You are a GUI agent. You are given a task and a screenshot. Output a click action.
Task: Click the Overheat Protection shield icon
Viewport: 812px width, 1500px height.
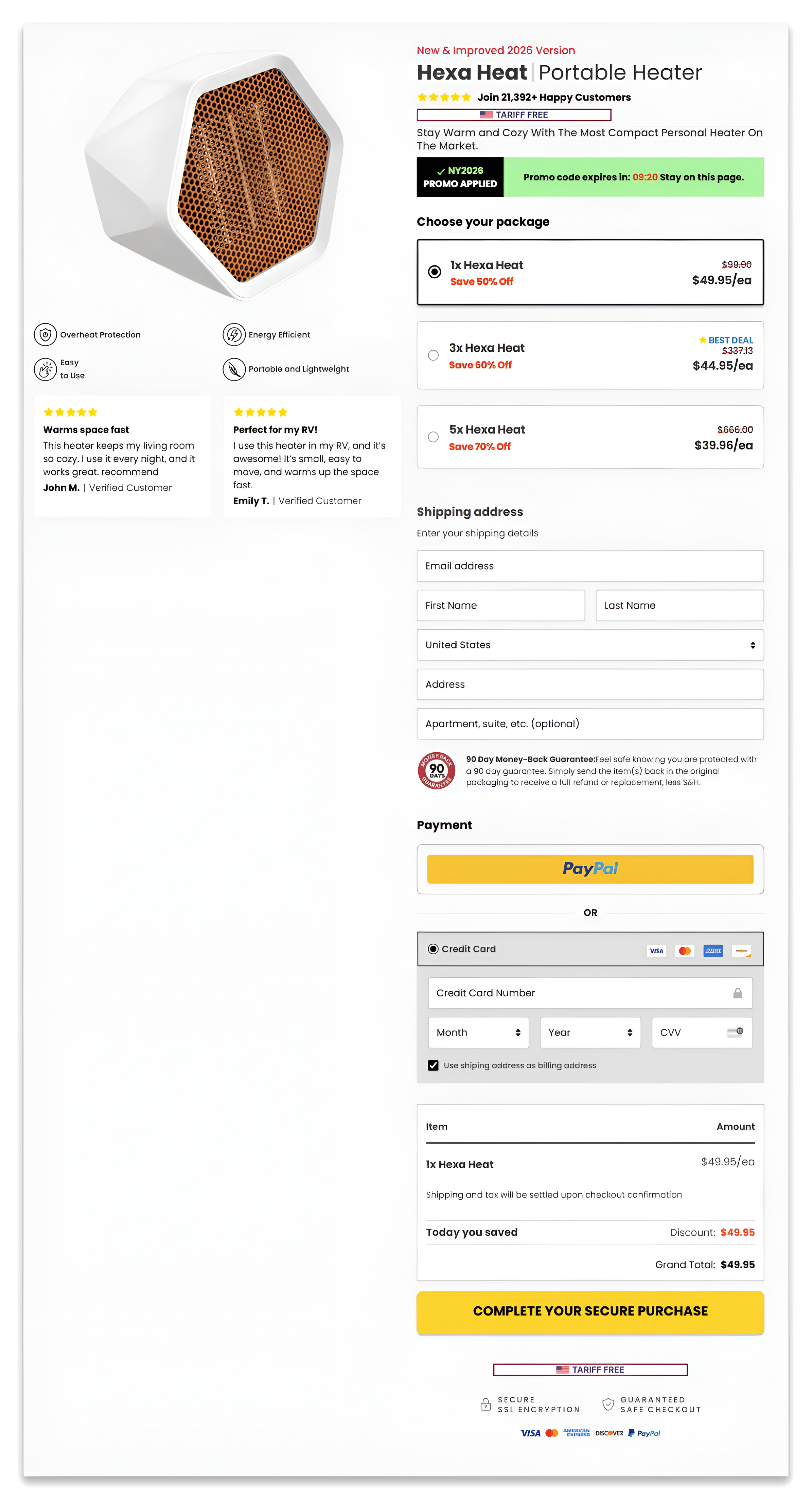[45, 334]
